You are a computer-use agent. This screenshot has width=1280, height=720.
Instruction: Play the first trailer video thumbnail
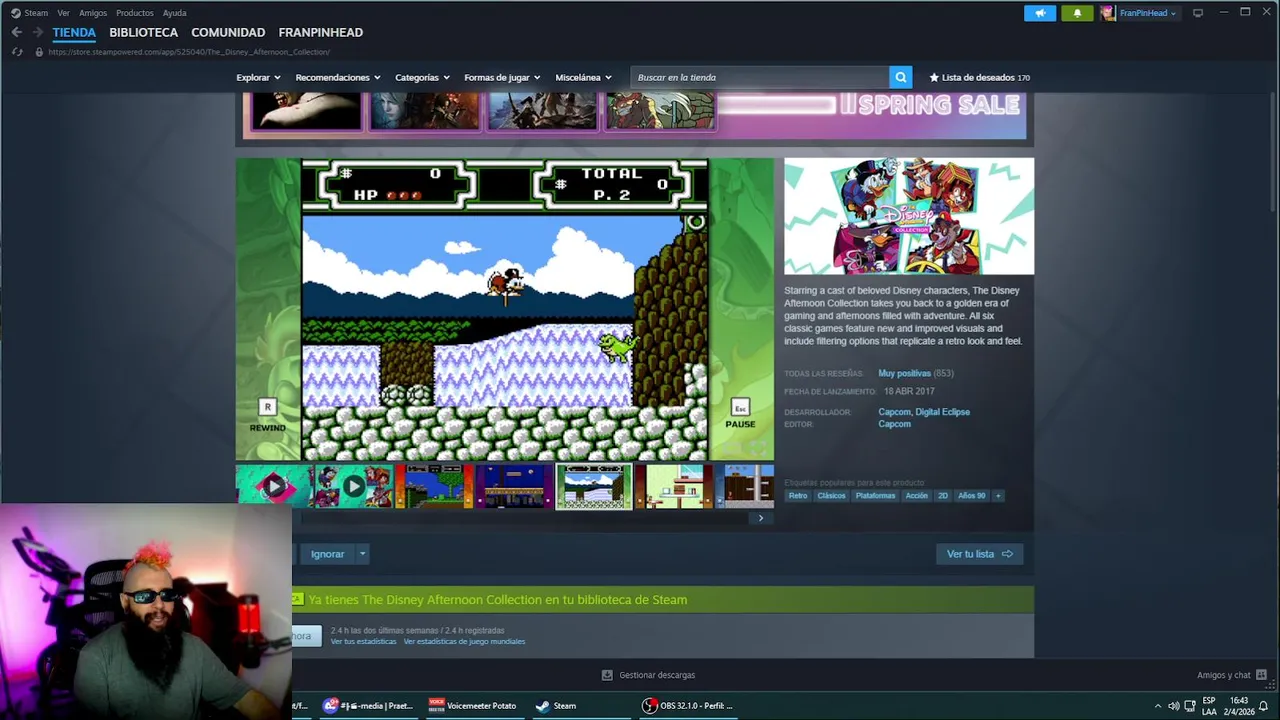[x=274, y=487]
